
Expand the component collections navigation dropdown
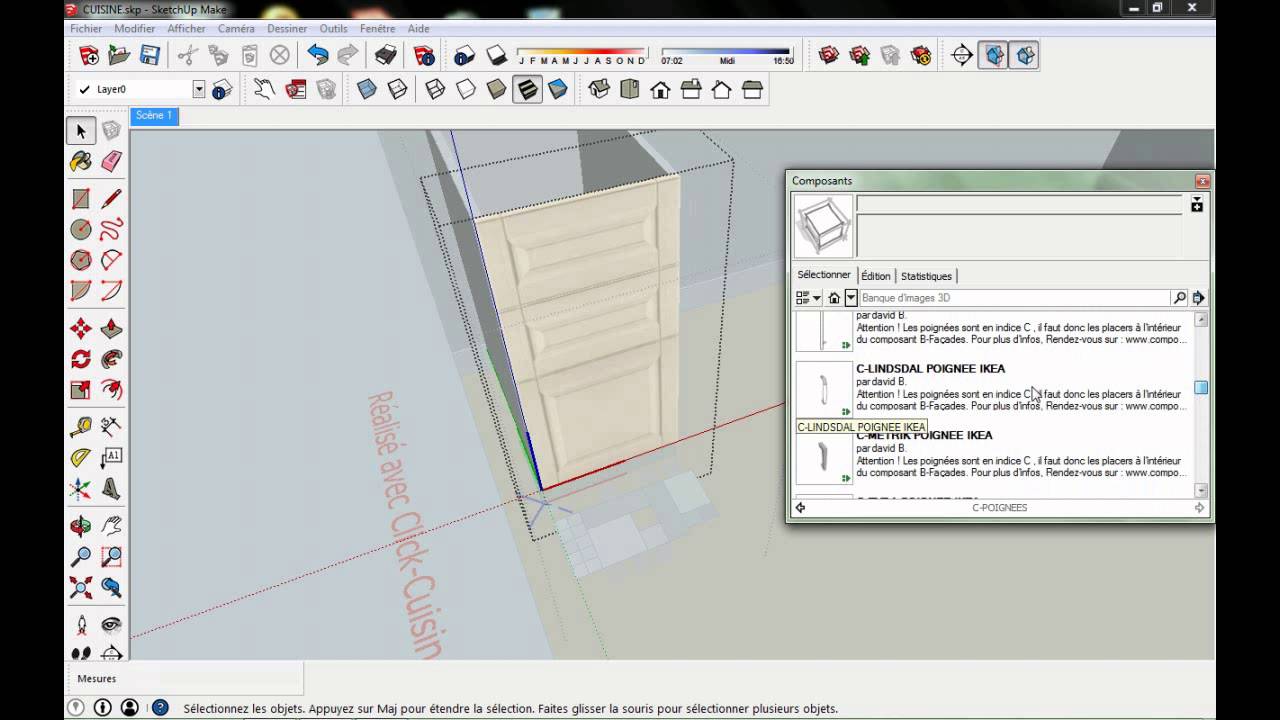pos(851,298)
